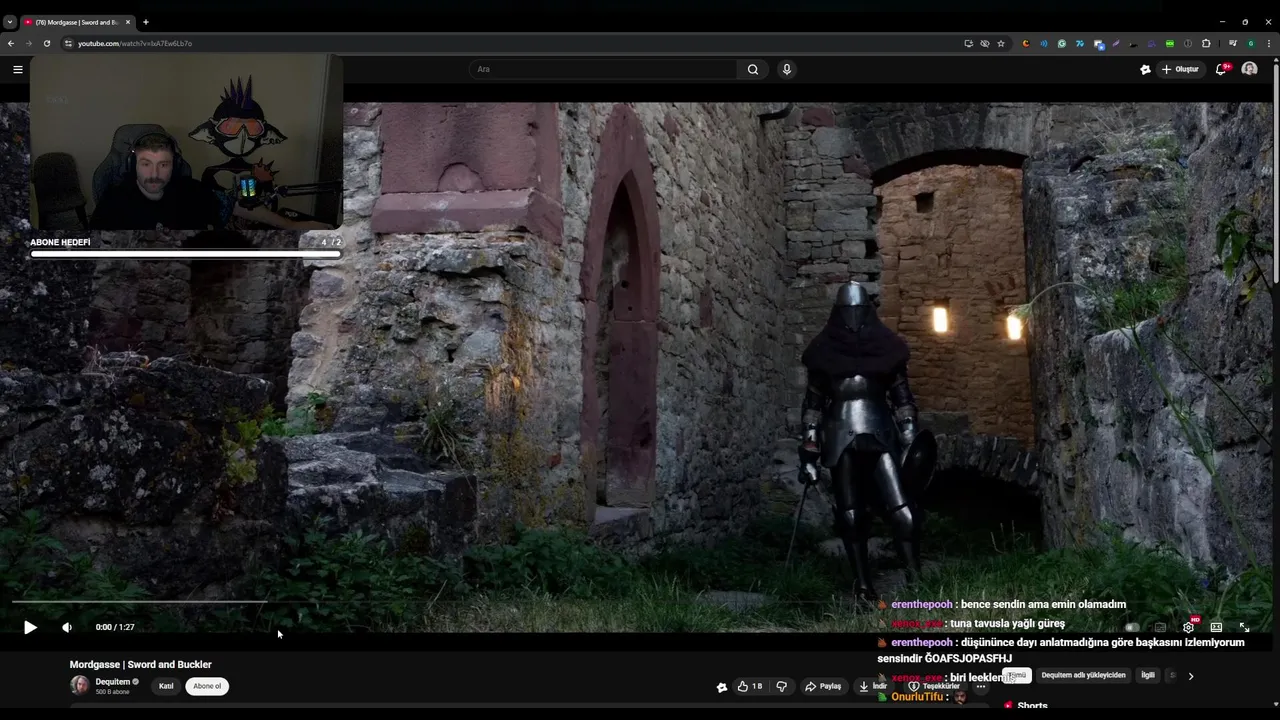Click the '500 B abone' subscriber count
The width and height of the screenshot is (1280, 720).
point(113,692)
